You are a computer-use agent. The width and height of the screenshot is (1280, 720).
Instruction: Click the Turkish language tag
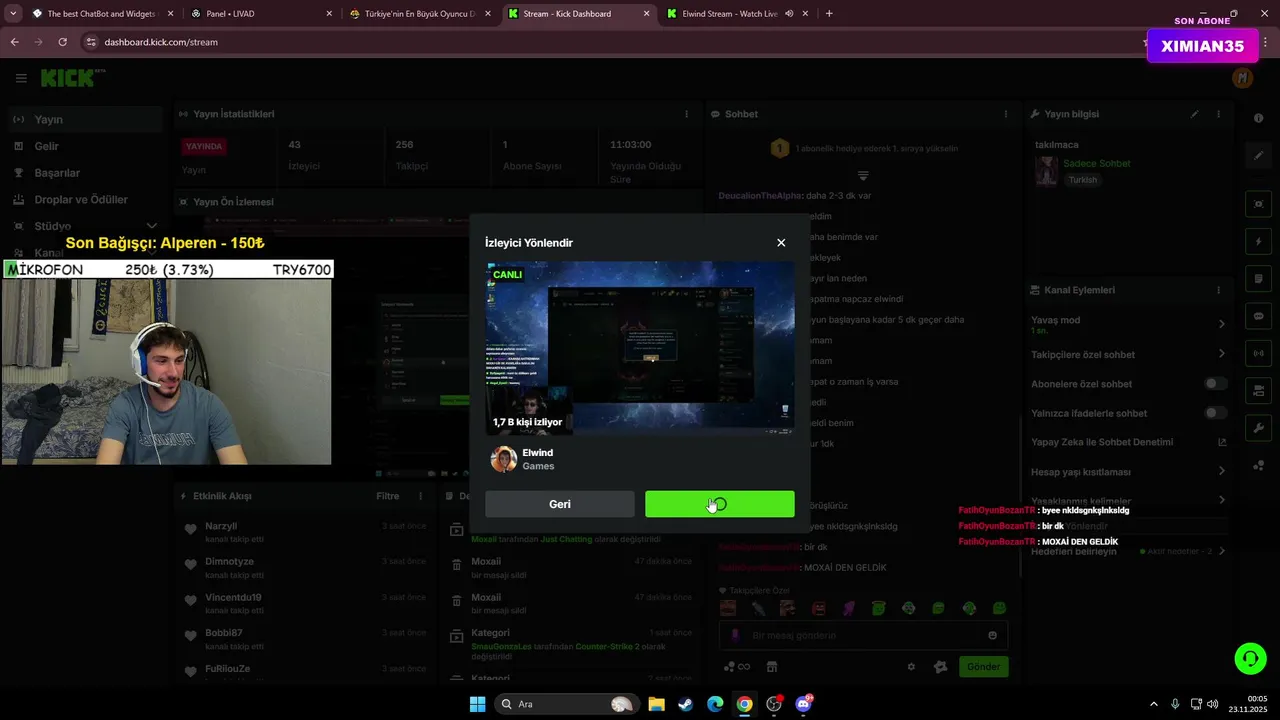[x=1082, y=180]
